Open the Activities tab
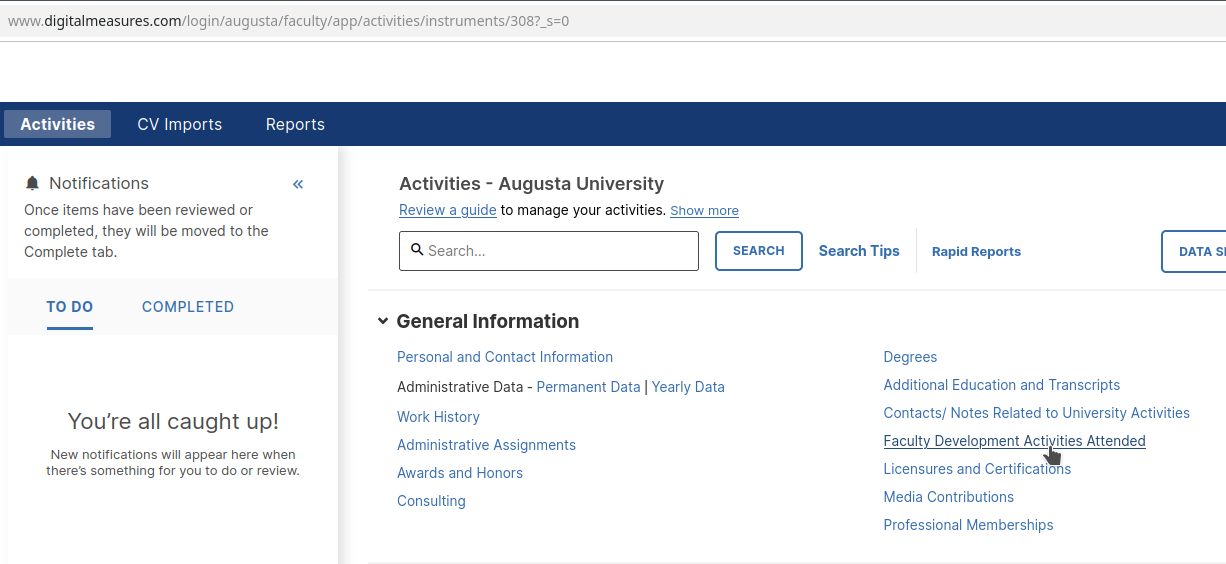Viewport: 1226px width, 564px height. click(57, 124)
